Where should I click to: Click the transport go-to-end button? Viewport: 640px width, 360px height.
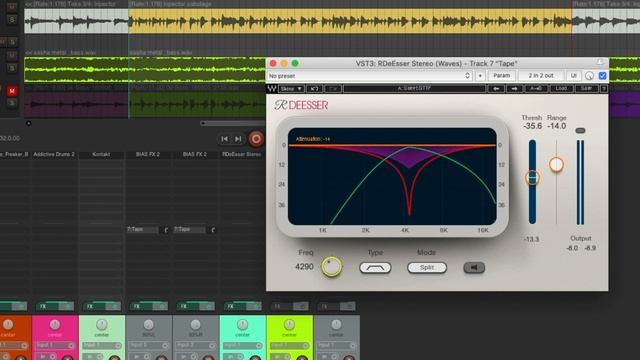238,139
